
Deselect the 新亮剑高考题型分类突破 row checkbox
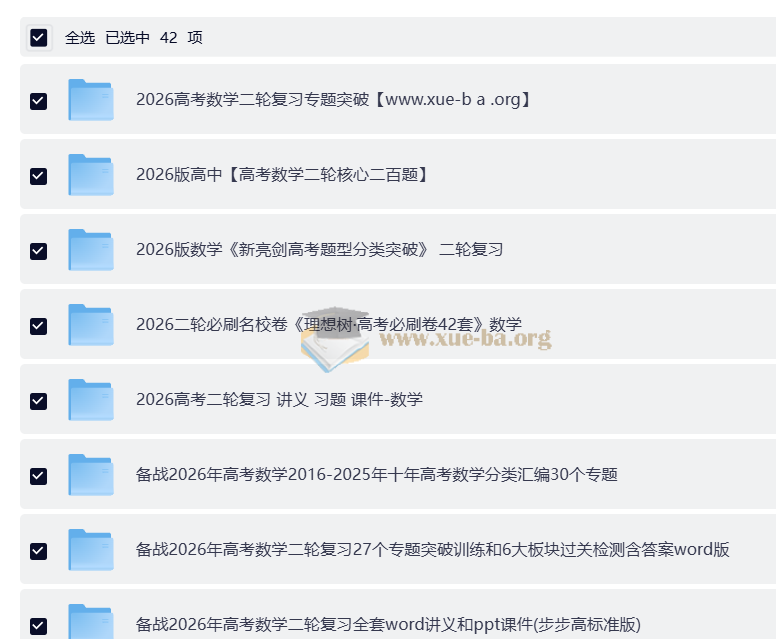[39, 251]
